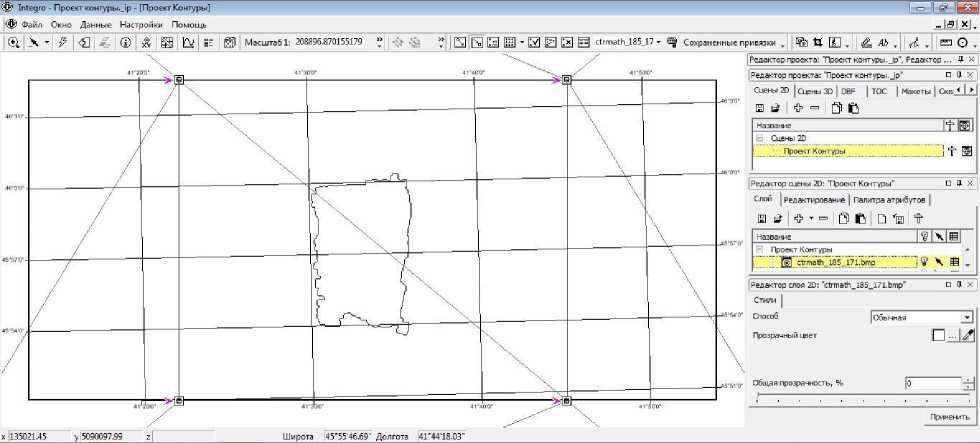
Task: Click the checkmark box toolbar icon
Action: pos(534,42)
